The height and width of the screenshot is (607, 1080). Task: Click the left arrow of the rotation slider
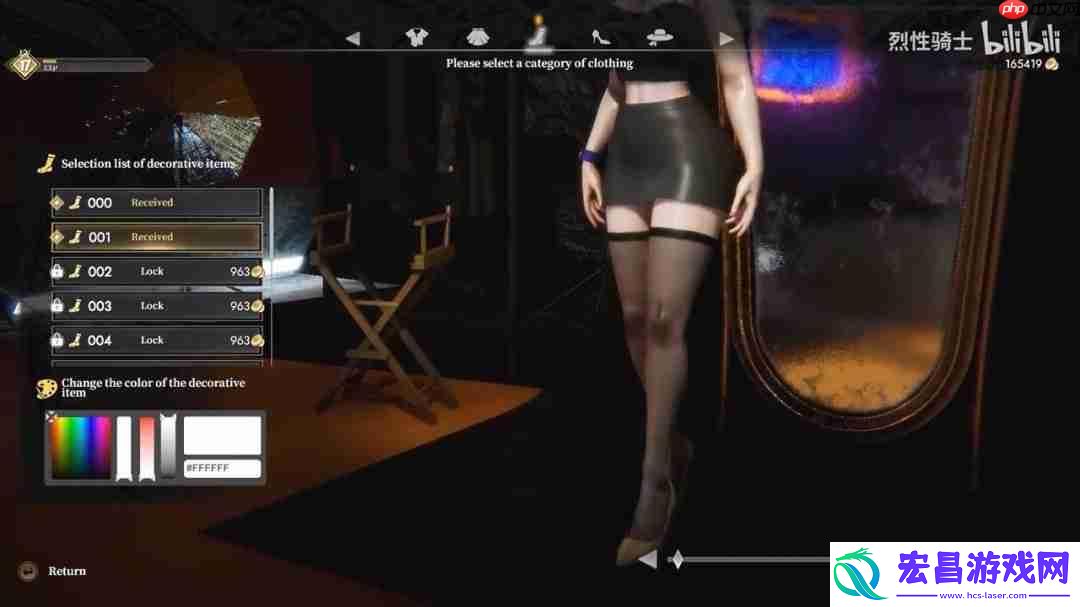click(647, 560)
